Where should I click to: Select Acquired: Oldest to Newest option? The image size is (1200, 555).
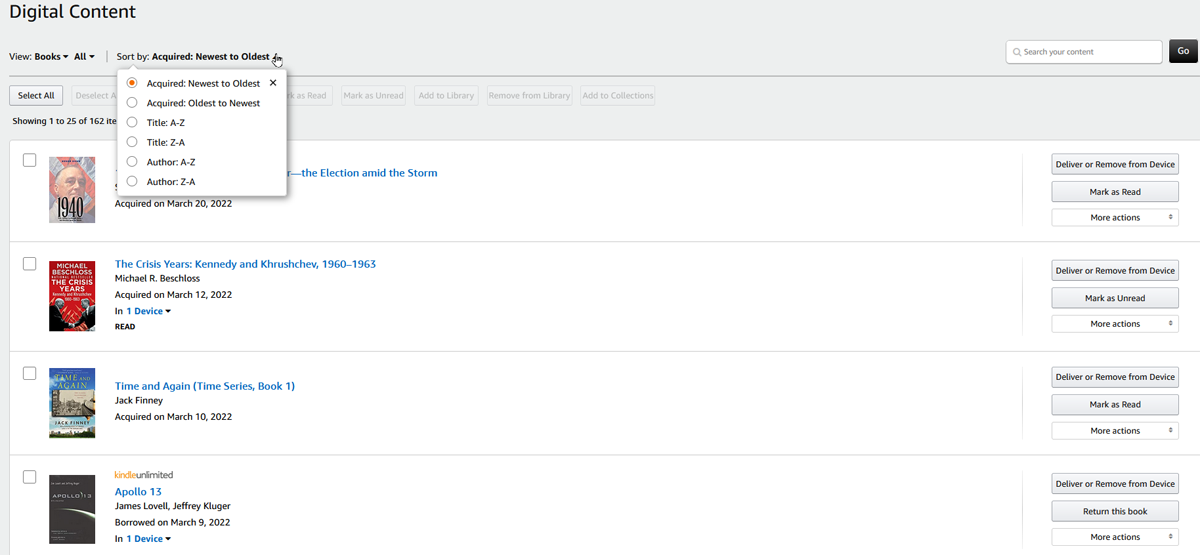click(132, 103)
